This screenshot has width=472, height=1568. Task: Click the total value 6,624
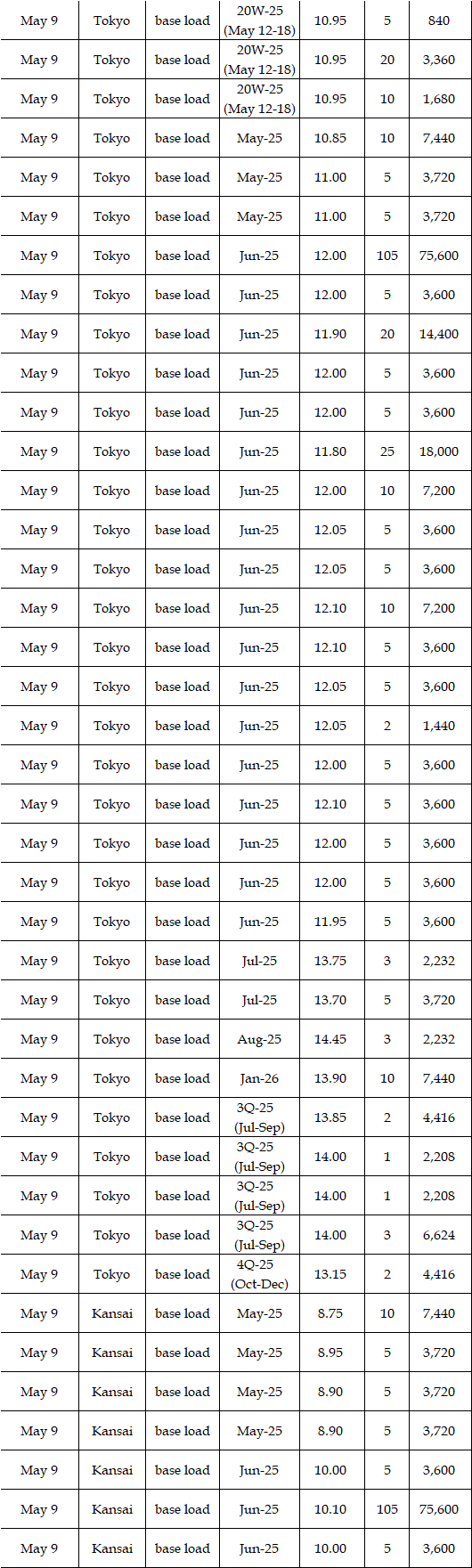click(439, 1235)
